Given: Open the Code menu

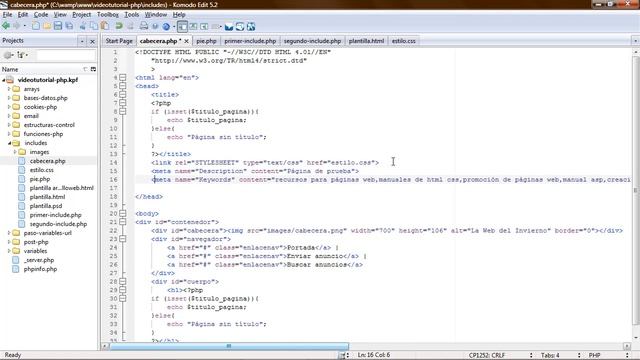Looking at the screenshot, I should click(41, 14).
